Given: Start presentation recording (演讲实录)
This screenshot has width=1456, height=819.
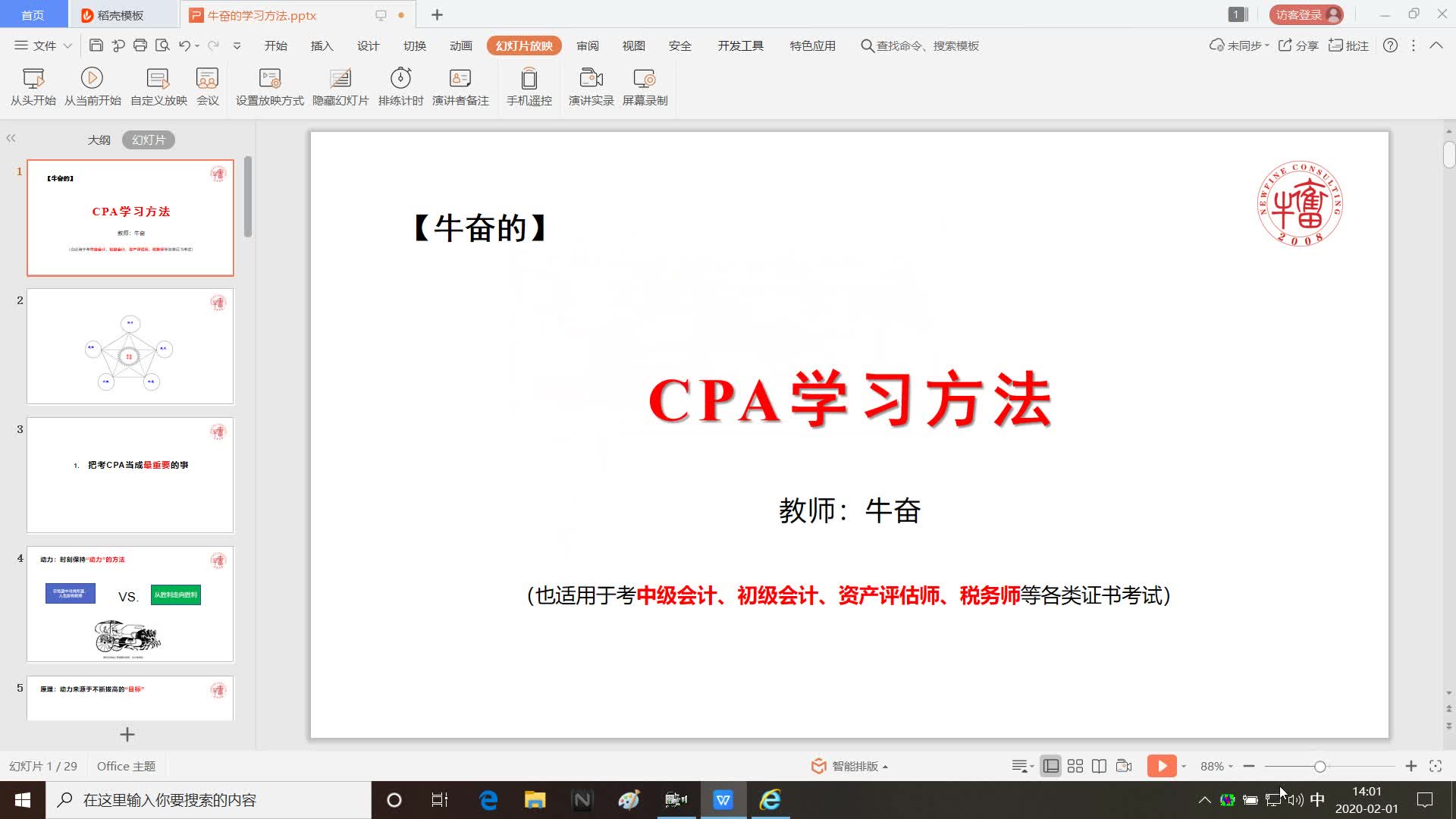Looking at the screenshot, I should click(x=591, y=87).
